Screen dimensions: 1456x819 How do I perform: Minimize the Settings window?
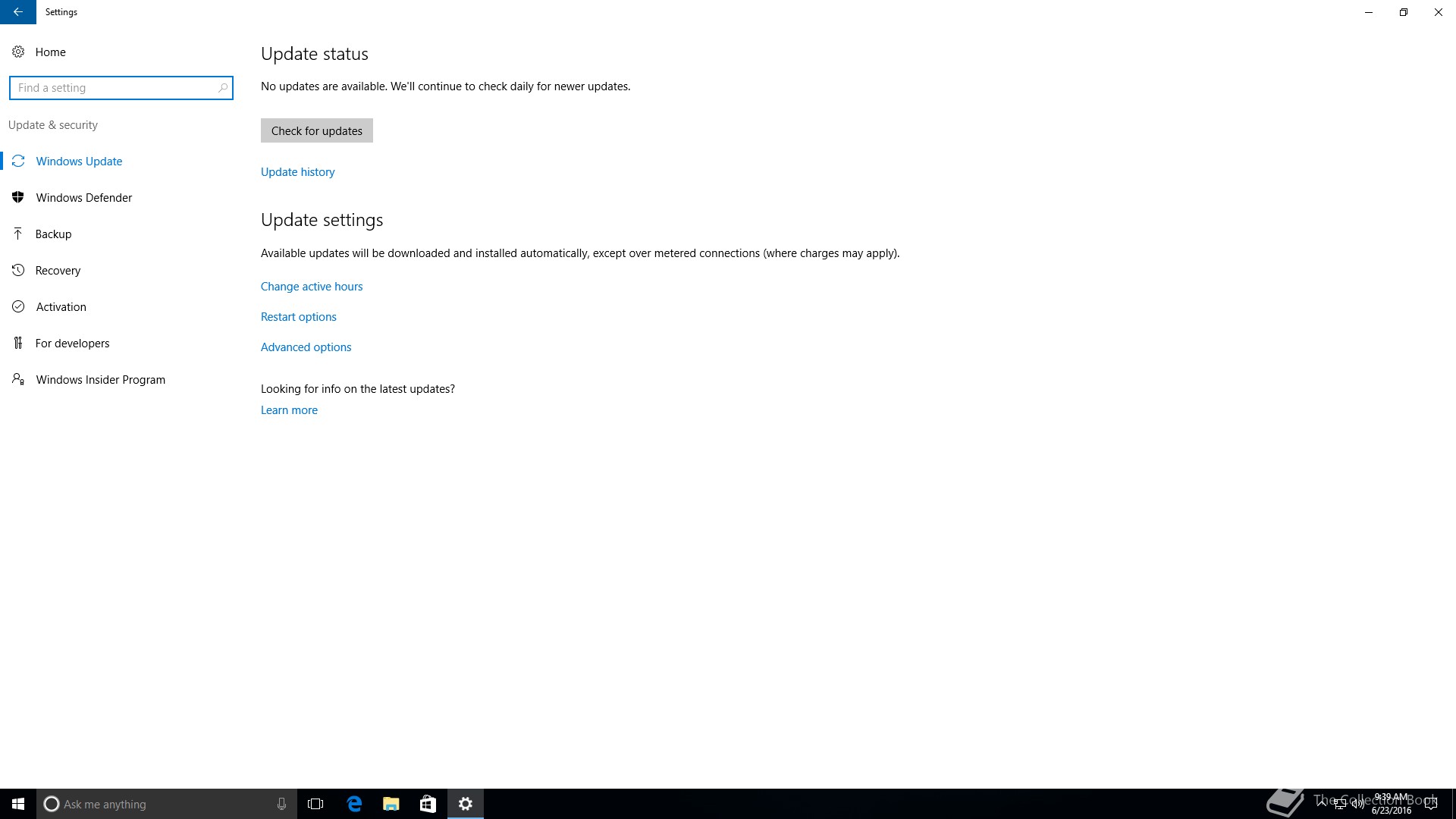1369,12
